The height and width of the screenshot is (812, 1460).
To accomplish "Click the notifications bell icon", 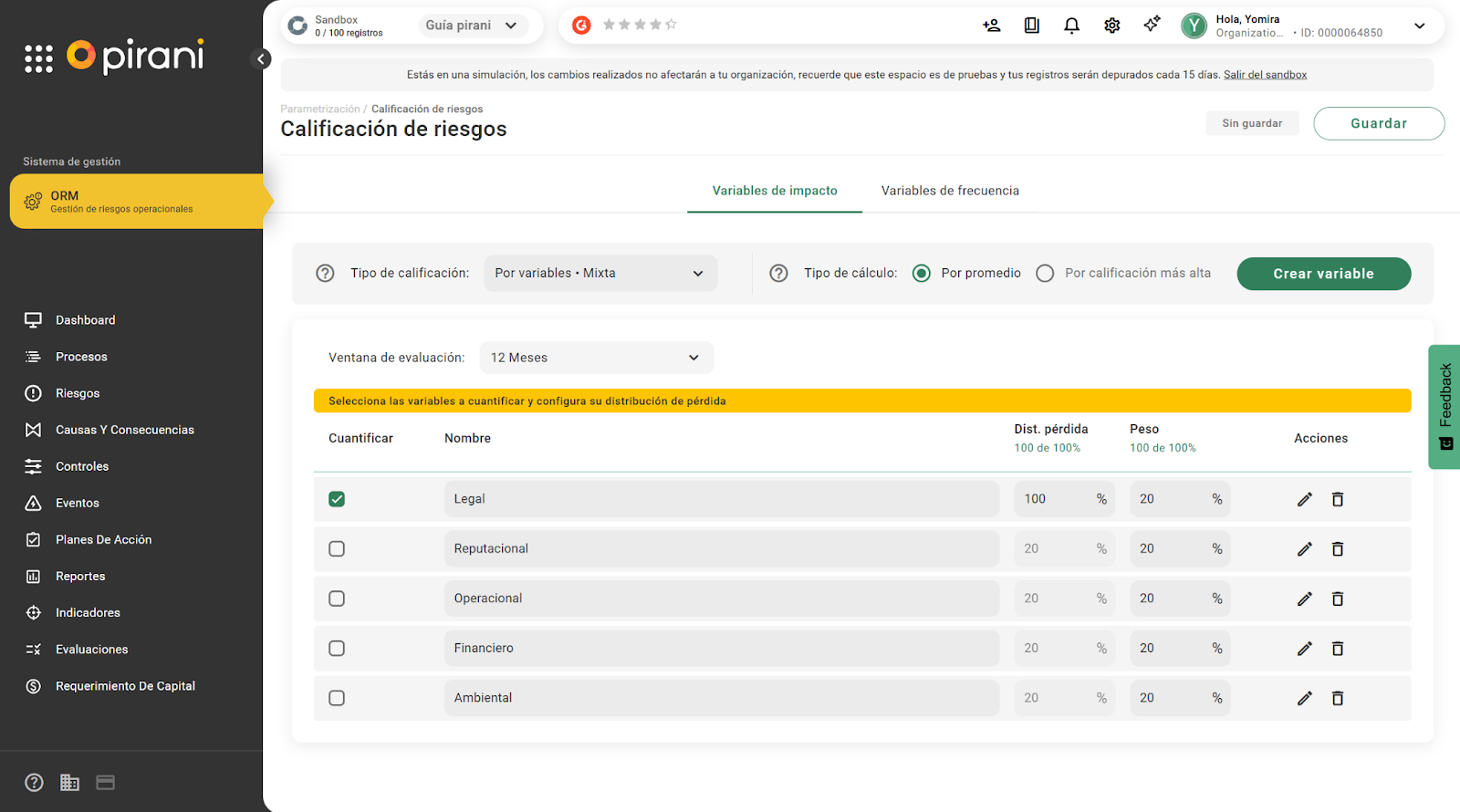I will coord(1071,26).
